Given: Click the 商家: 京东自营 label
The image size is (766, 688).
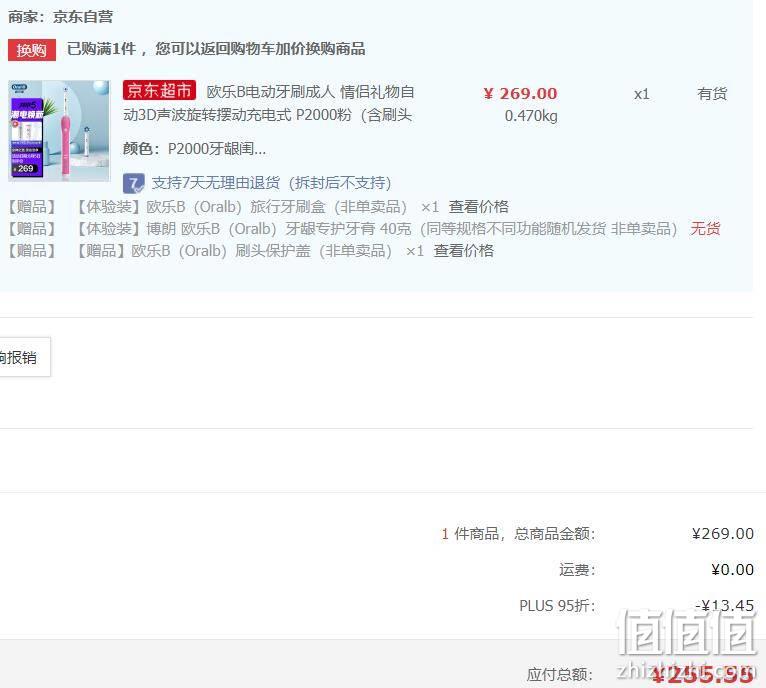Looking at the screenshot, I should [x=61, y=17].
